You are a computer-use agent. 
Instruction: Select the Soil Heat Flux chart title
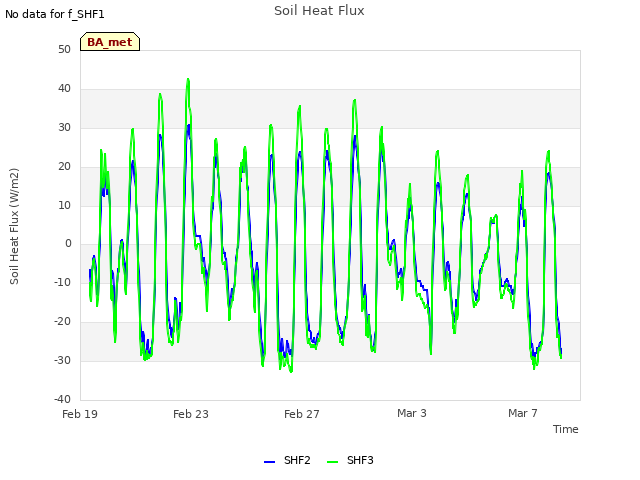pos(319,11)
